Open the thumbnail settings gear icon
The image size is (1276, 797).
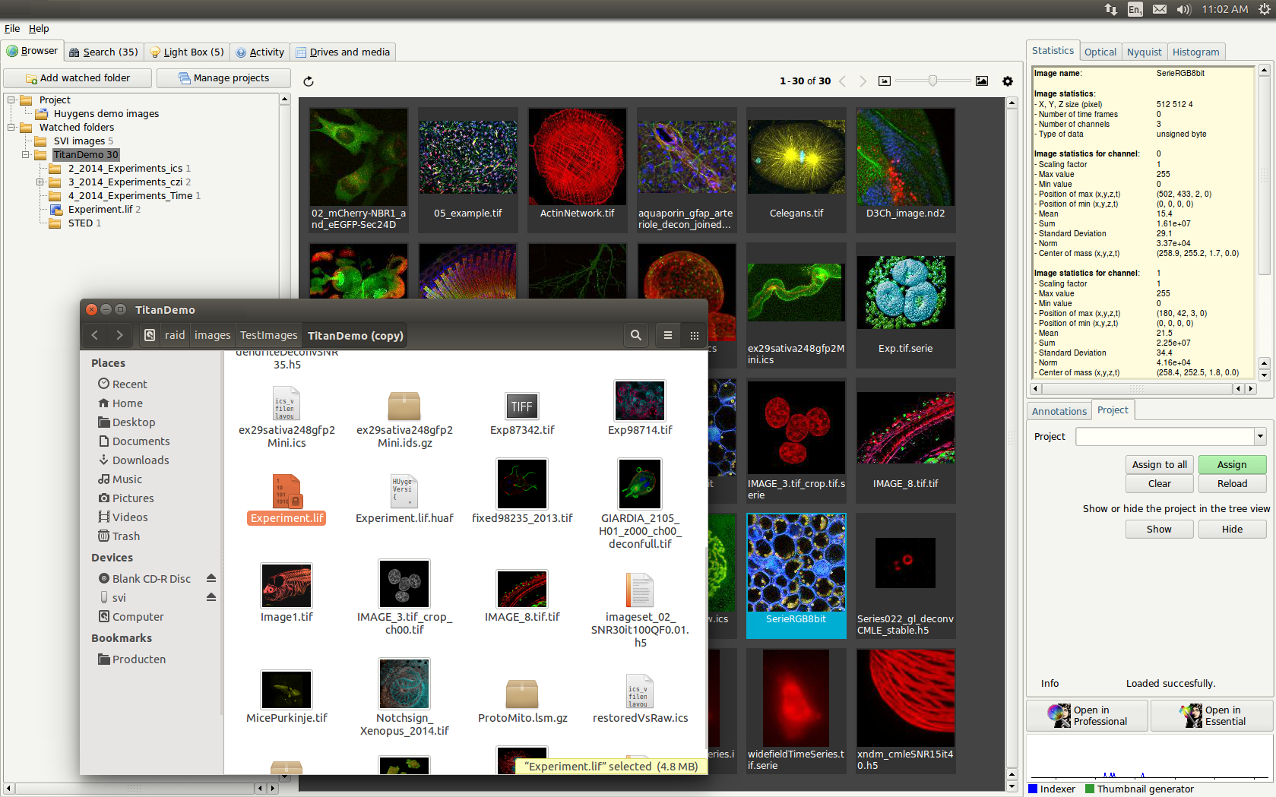pyautogui.click(x=1007, y=81)
